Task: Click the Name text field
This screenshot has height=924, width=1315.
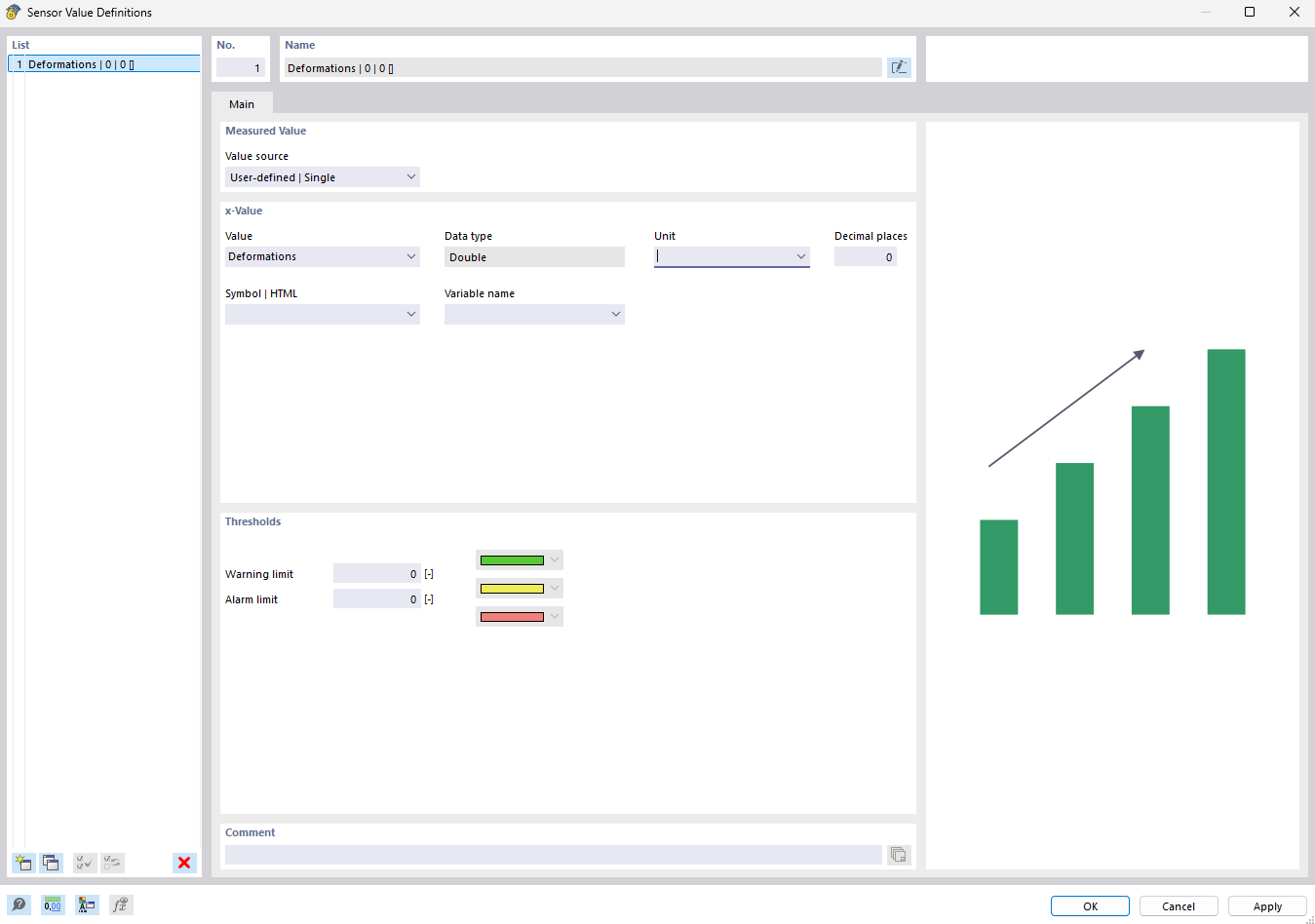Action: click(583, 67)
